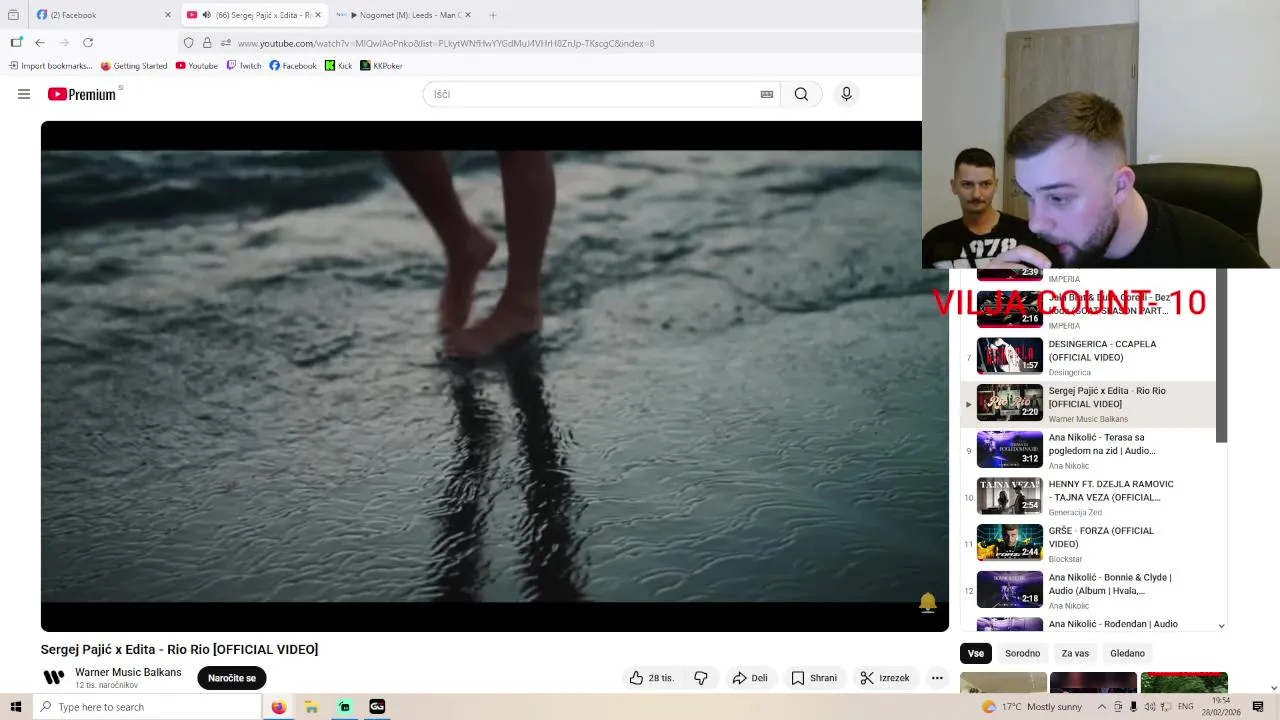Select the 'Sorodno' filter chip
This screenshot has width=1280, height=720.
coord(1022,653)
